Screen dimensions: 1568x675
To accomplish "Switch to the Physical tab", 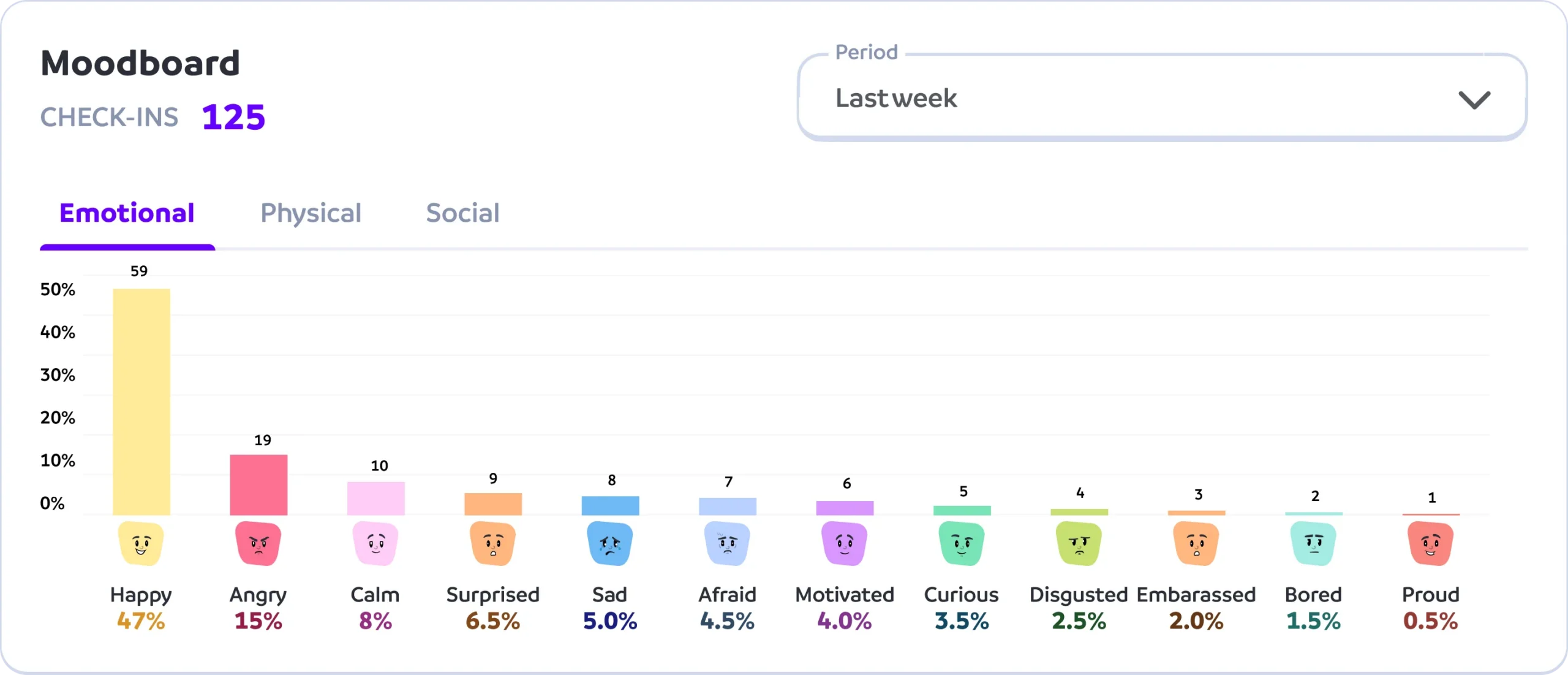I will point(311,213).
